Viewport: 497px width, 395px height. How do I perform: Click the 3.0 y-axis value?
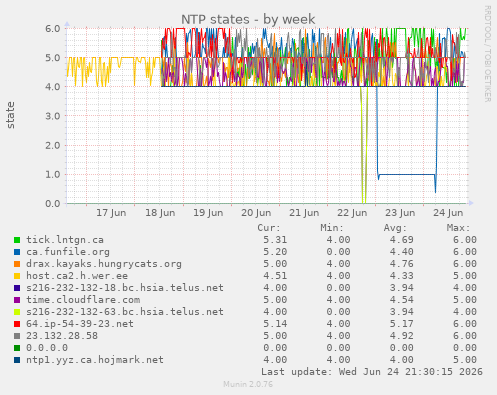click(x=53, y=116)
